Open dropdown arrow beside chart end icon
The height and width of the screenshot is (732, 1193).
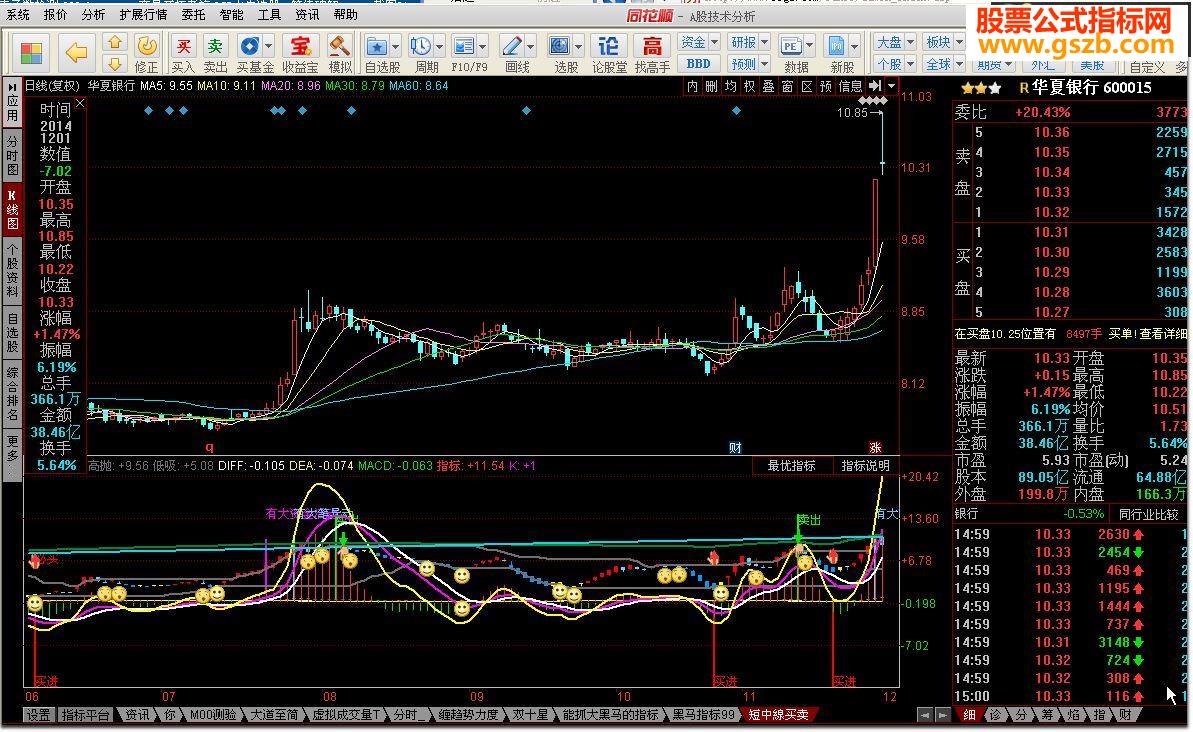[892, 87]
